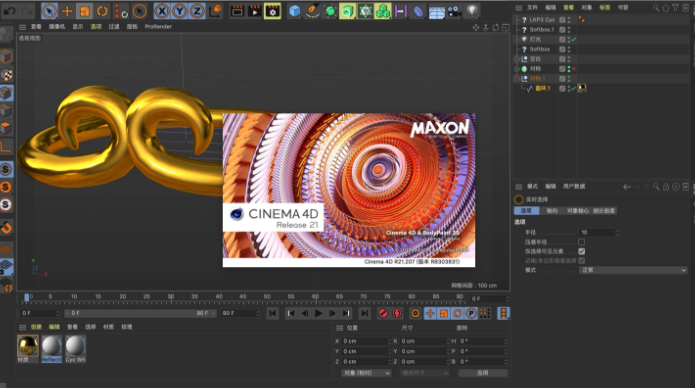Open Object Manager 对象 menu

586,8
